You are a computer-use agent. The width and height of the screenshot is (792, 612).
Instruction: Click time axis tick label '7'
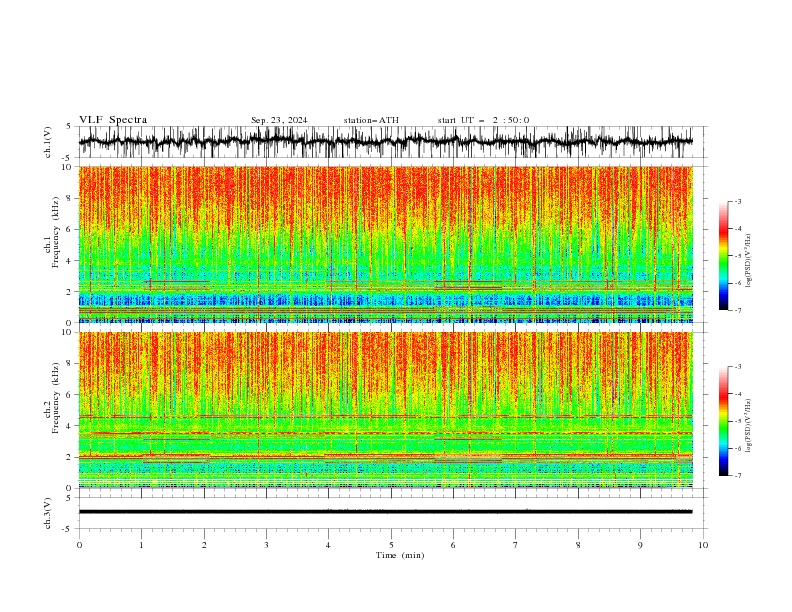[x=516, y=545]
